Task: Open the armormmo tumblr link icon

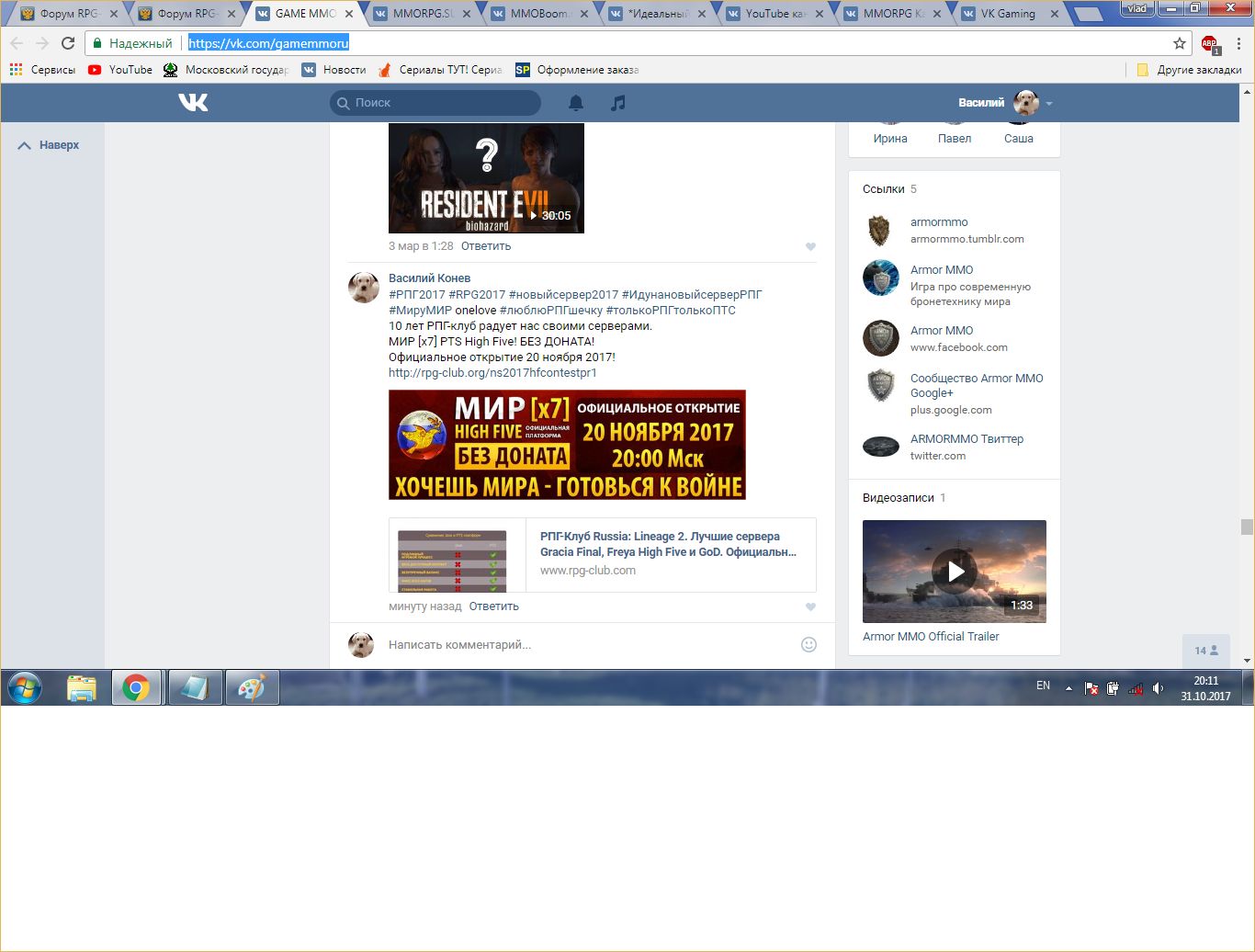Action: [x=880, y=230]
